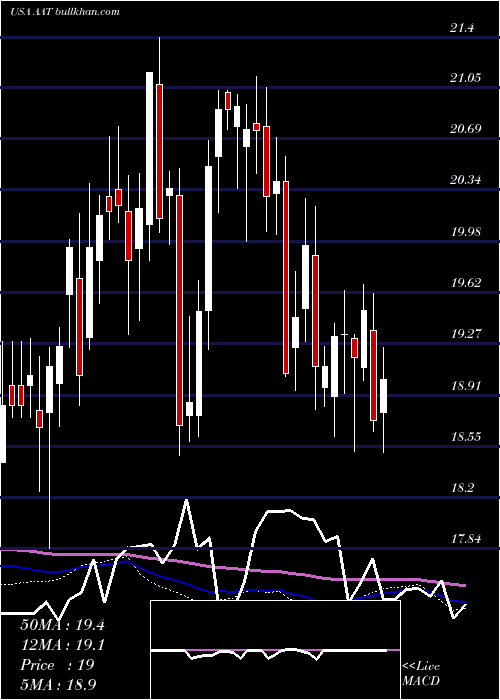Select the 18.91 price axis label
Image resolution: width=500 pixels, height=700 pixels.
click(x=466, y=385)
